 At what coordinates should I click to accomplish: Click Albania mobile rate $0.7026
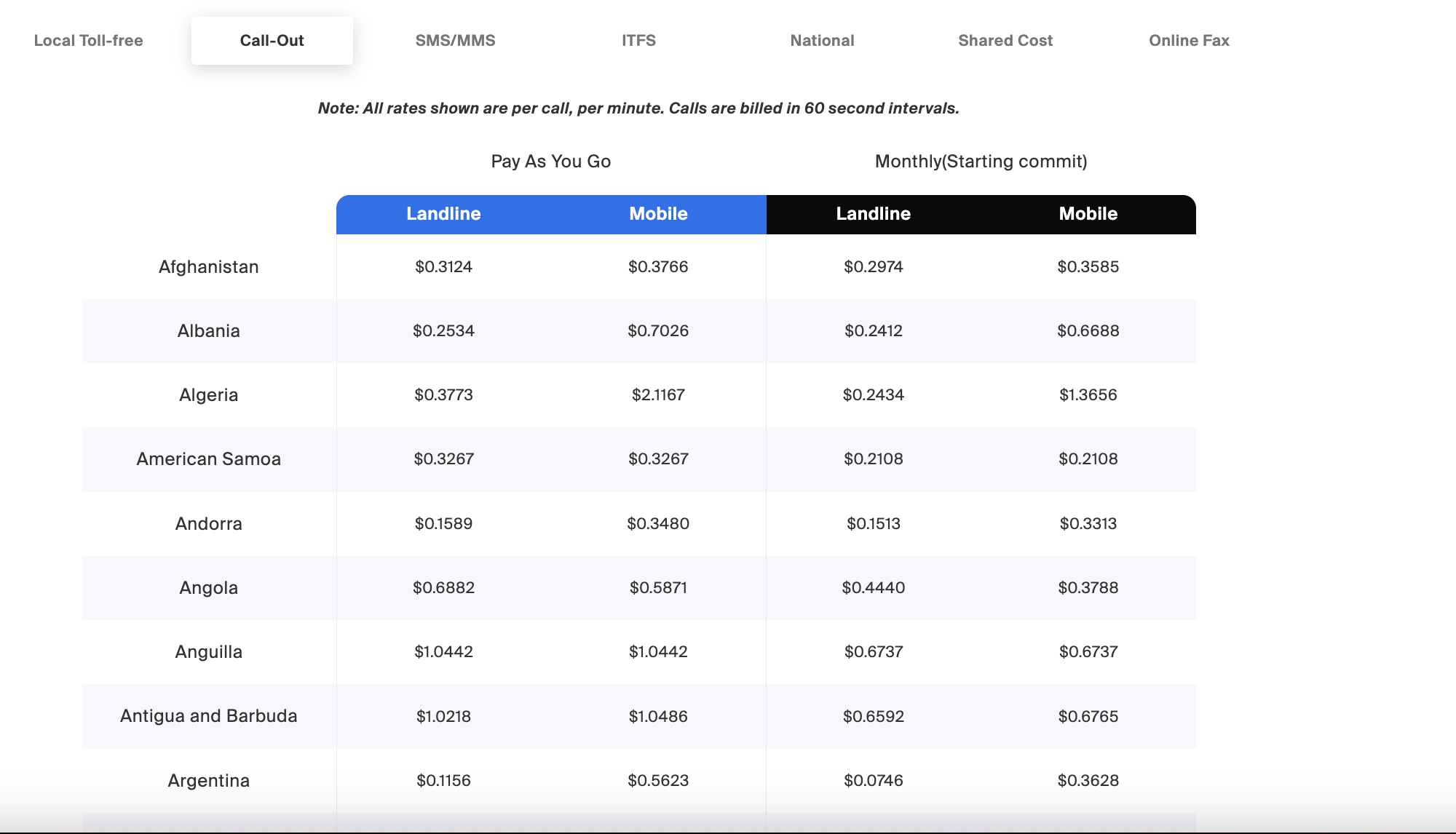[658, 331]
